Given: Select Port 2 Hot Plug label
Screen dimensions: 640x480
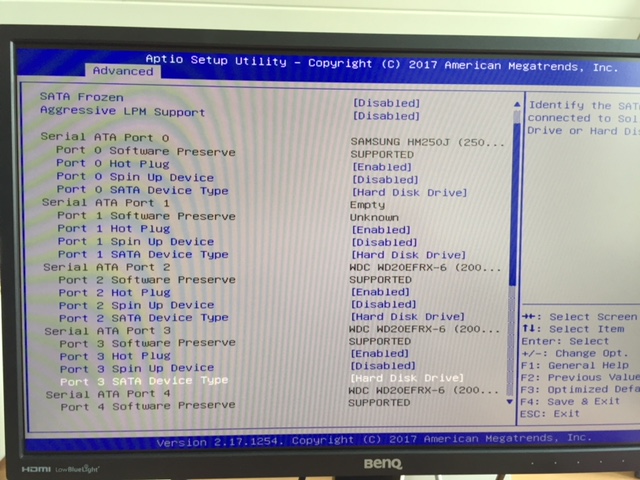Looking at the screenshot, I should (115, 293).
